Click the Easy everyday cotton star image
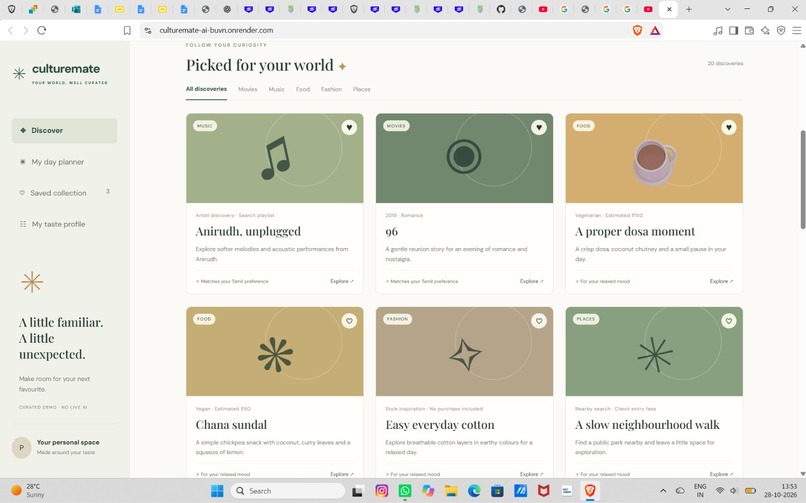 click(464, 351)
